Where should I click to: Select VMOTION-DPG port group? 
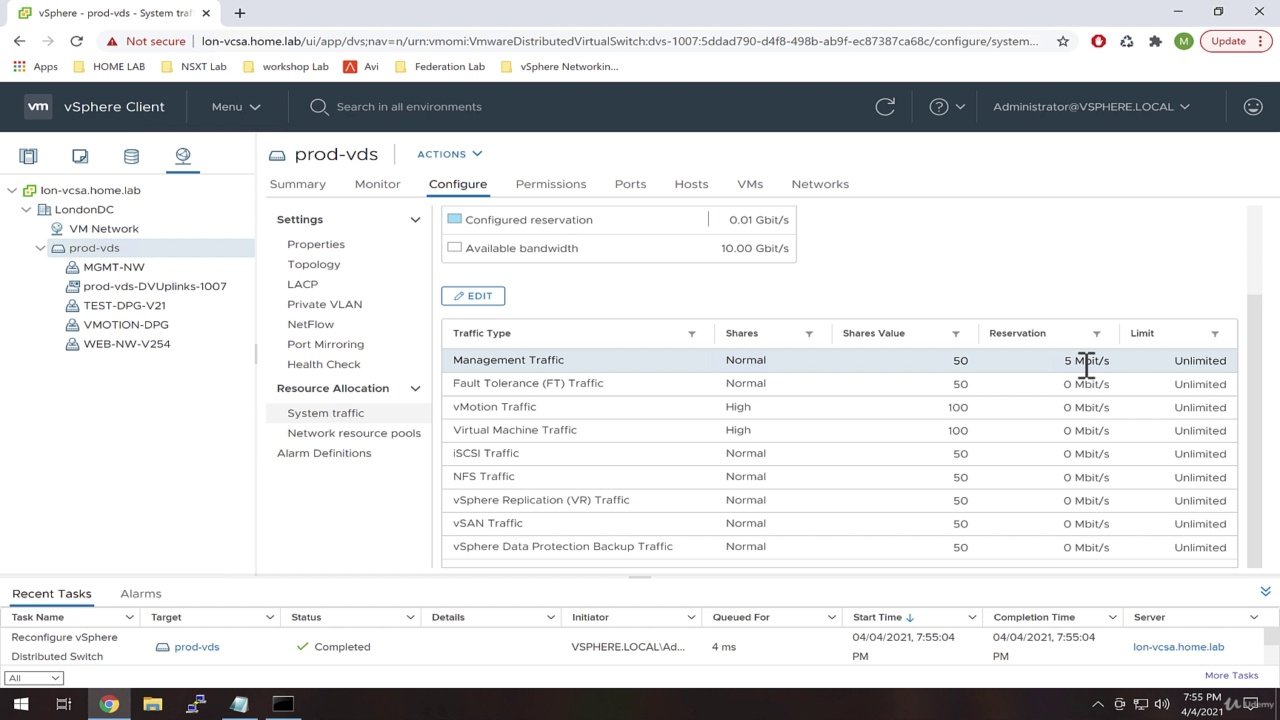125,325
